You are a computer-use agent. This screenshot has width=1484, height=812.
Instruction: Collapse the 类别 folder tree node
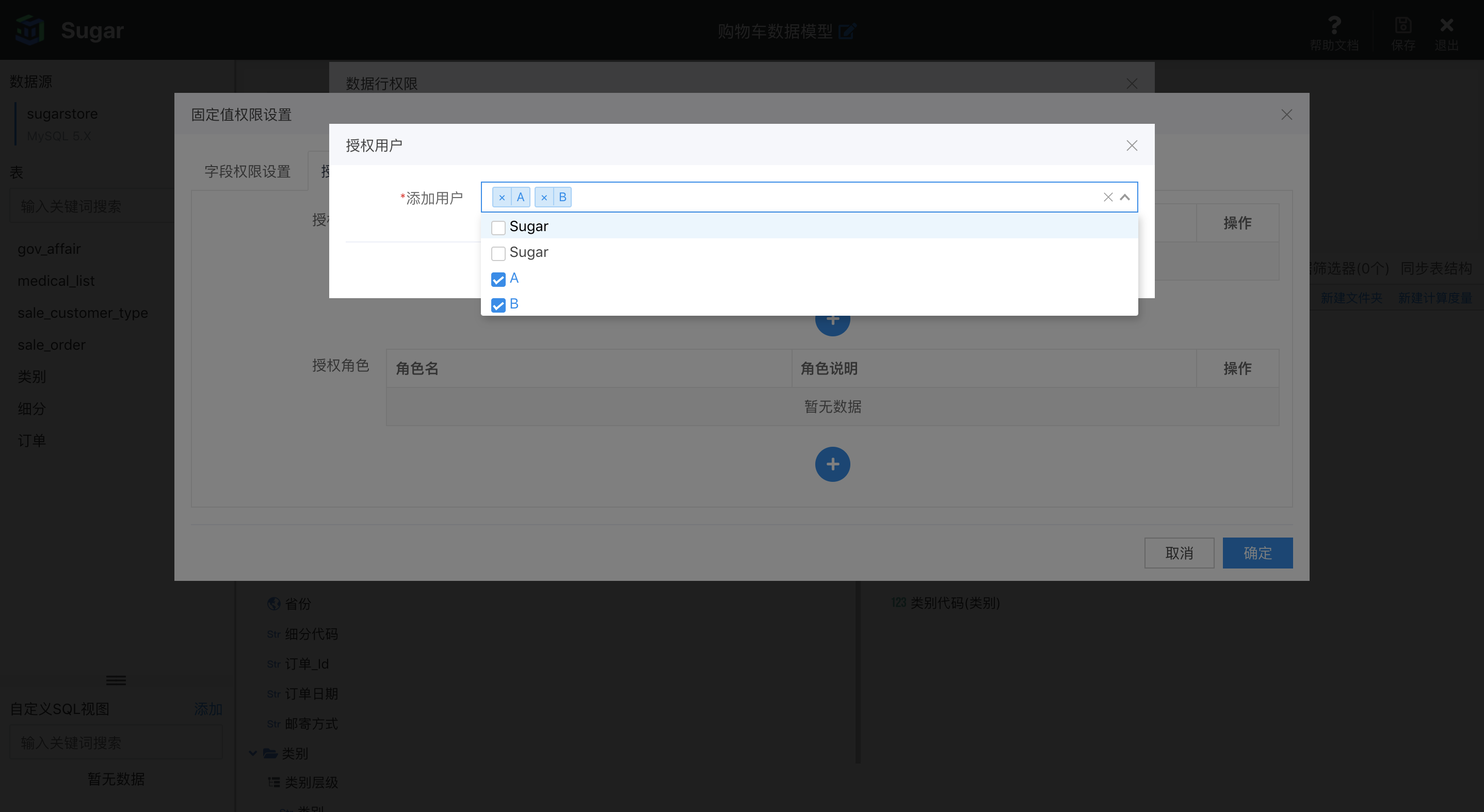pyautogui.click(x=253, y=753)
